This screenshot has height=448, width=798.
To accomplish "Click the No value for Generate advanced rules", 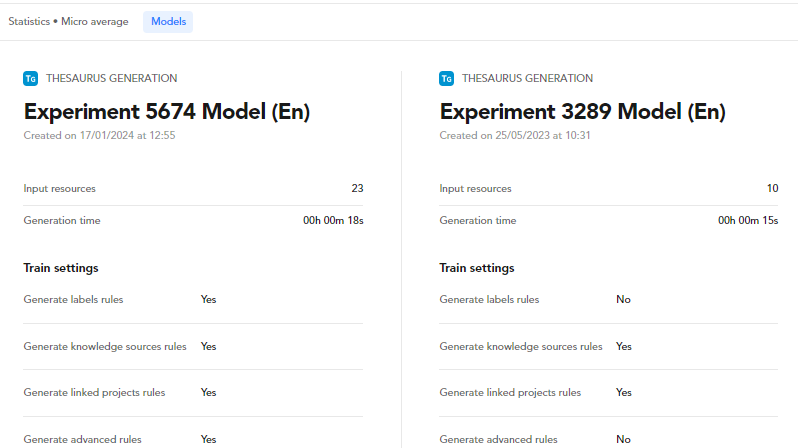I will click(623, 439).
